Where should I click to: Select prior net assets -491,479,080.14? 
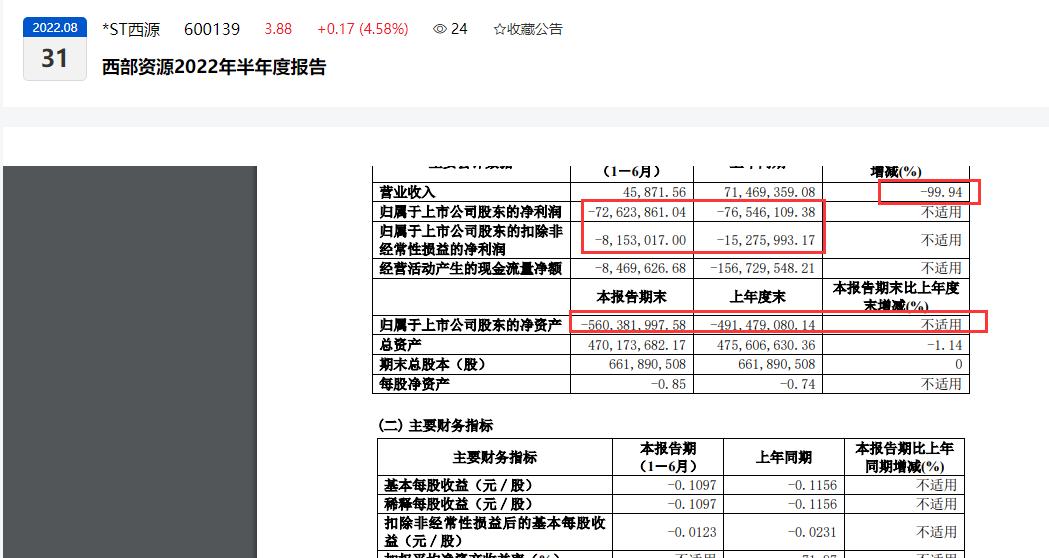point(762,325)
